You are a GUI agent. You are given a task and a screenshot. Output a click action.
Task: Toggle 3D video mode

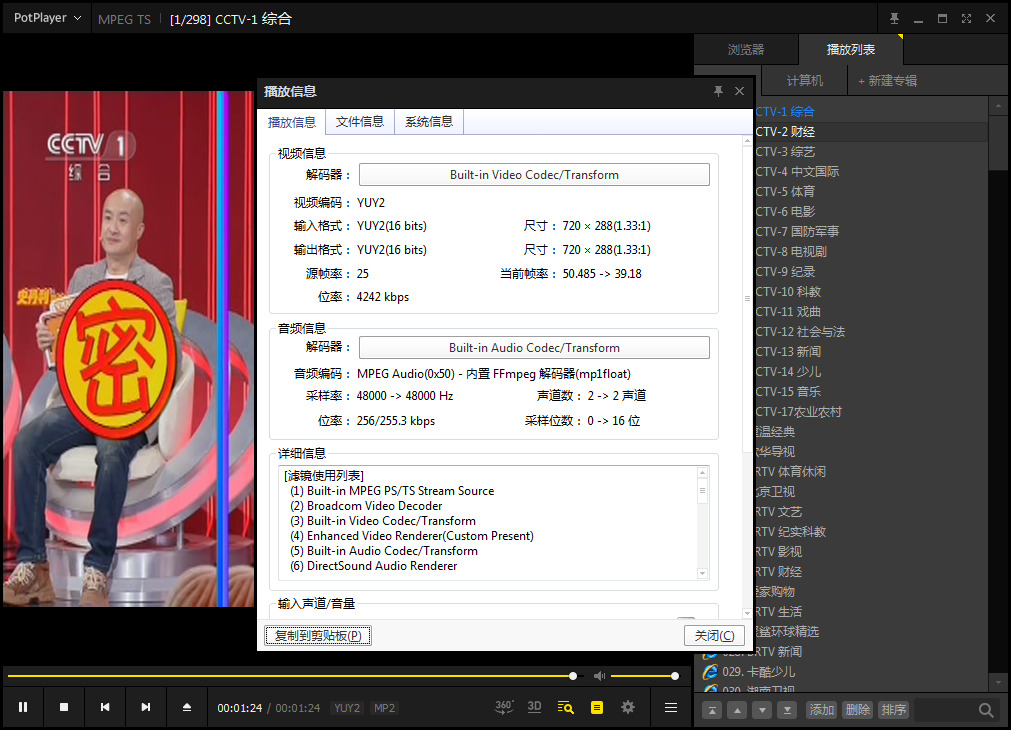[535, 707]
